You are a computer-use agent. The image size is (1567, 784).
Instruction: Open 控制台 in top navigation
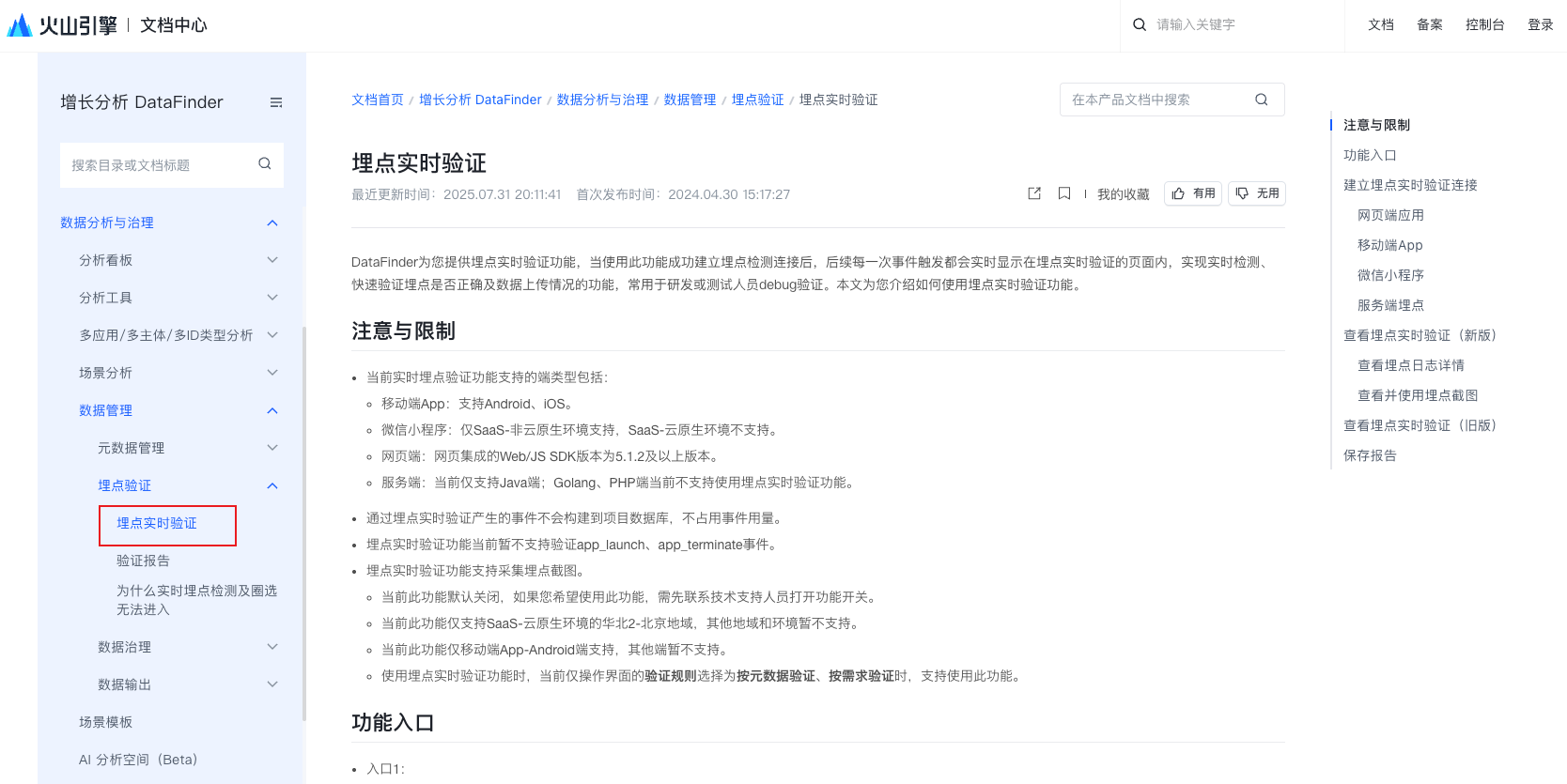[1485, 24]
